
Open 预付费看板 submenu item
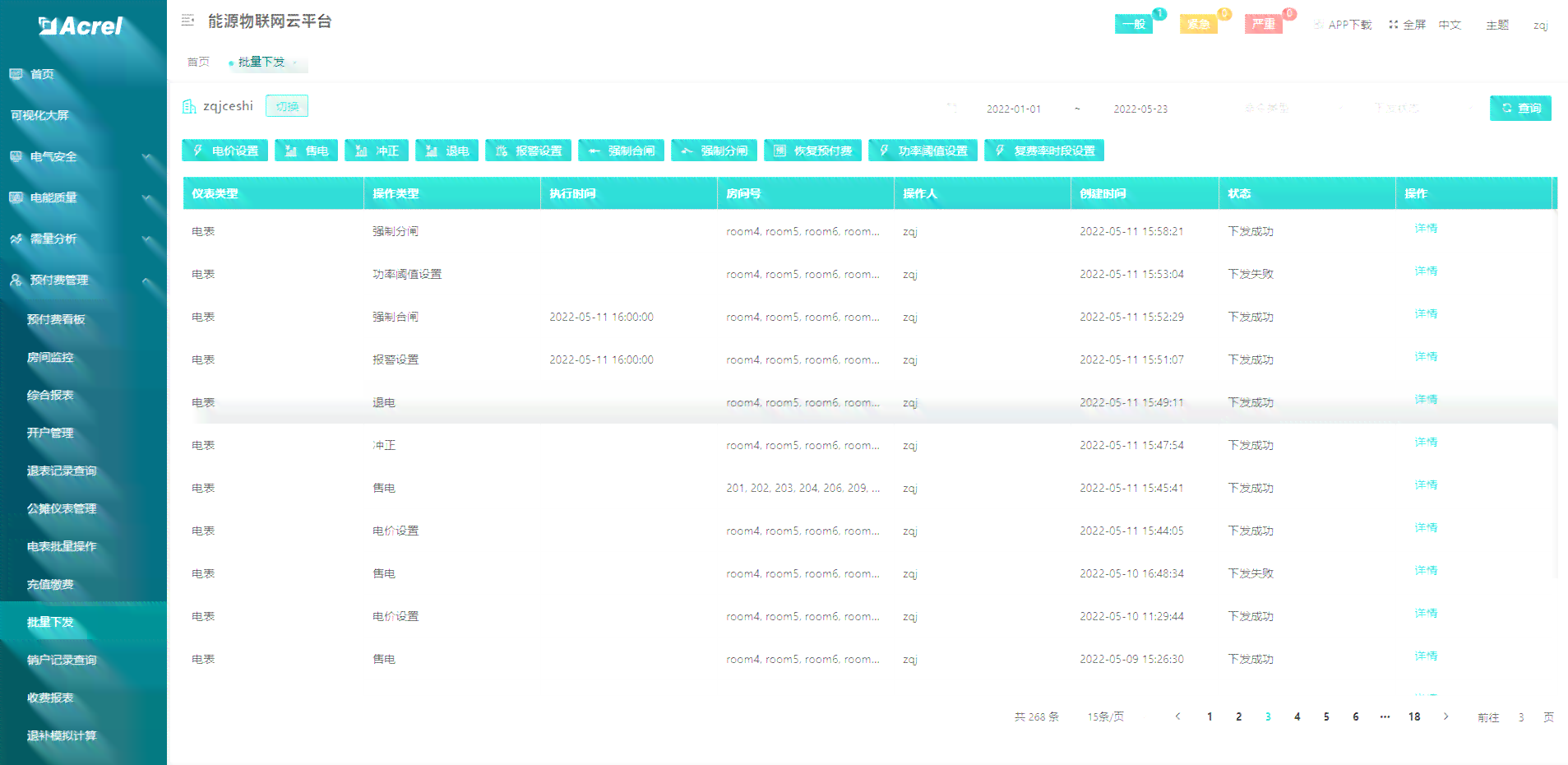point(83,319)
